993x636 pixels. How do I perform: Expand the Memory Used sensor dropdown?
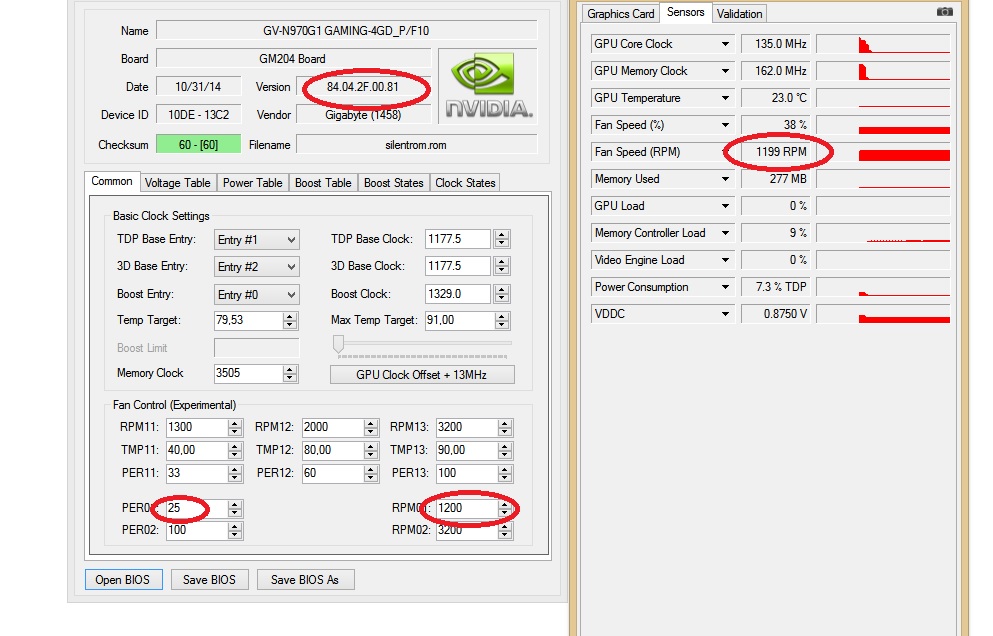click(725, 179)
